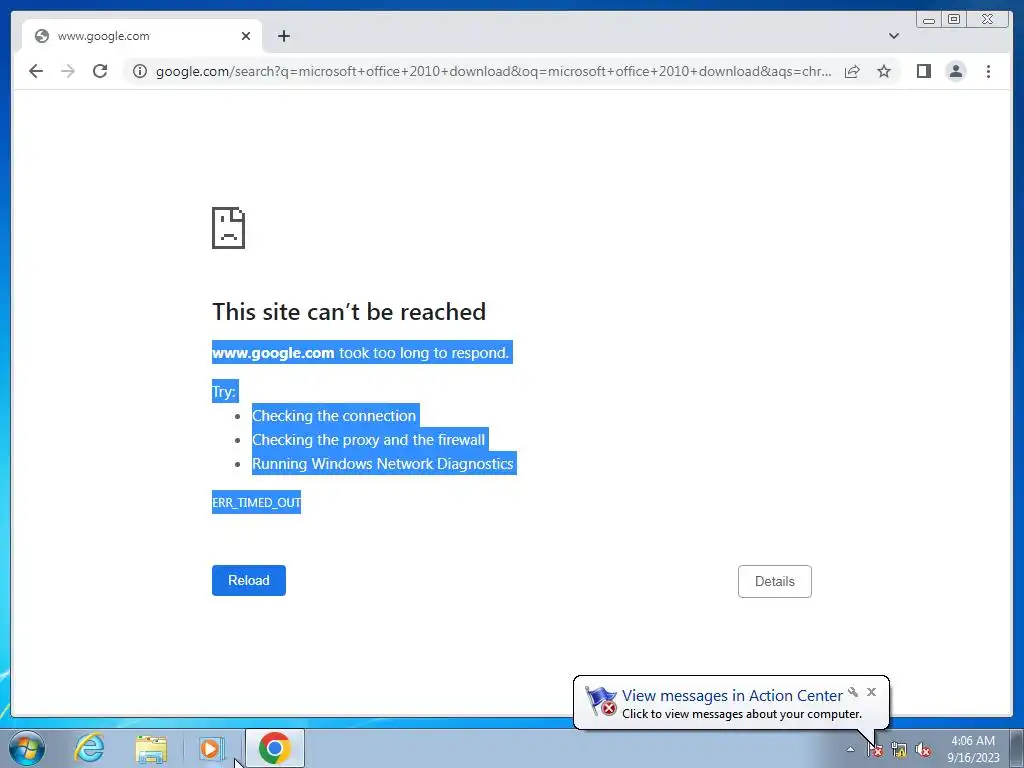This screenshot has width=1024, height=768.
Task: Close the www.google.com tab
Action: click(246, 36)
